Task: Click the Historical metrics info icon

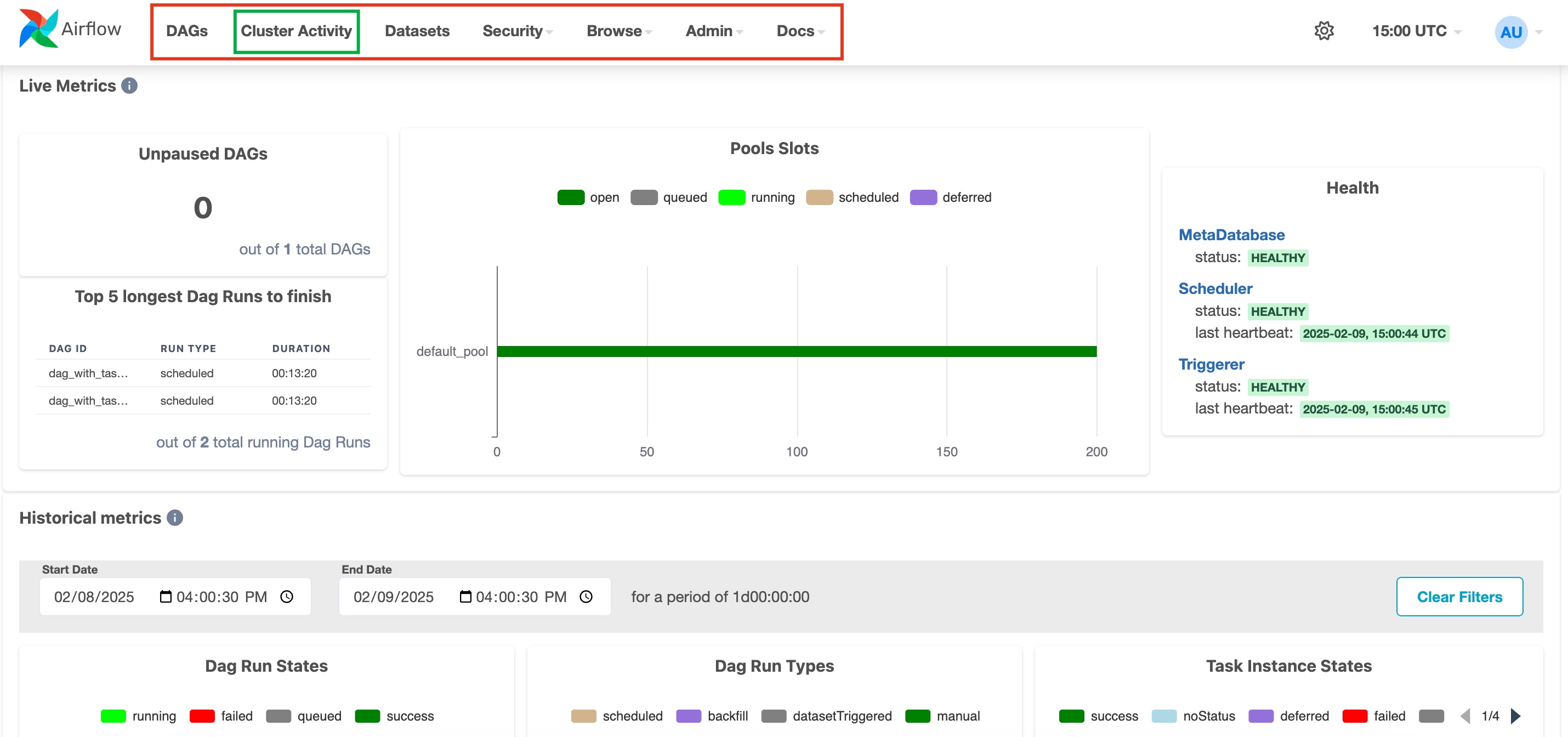Action: pyautogui.click(x=175, y=518)
